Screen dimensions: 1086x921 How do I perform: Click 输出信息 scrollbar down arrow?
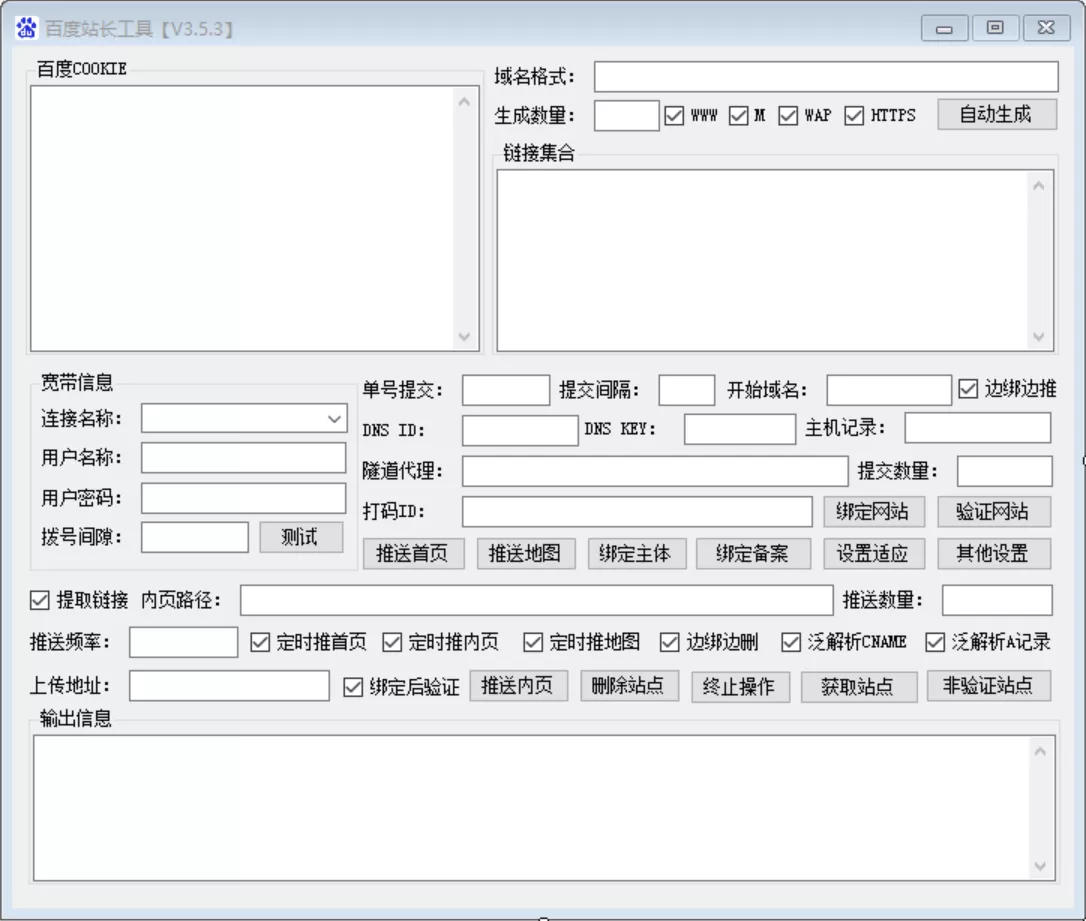[x=1040, y=866]
